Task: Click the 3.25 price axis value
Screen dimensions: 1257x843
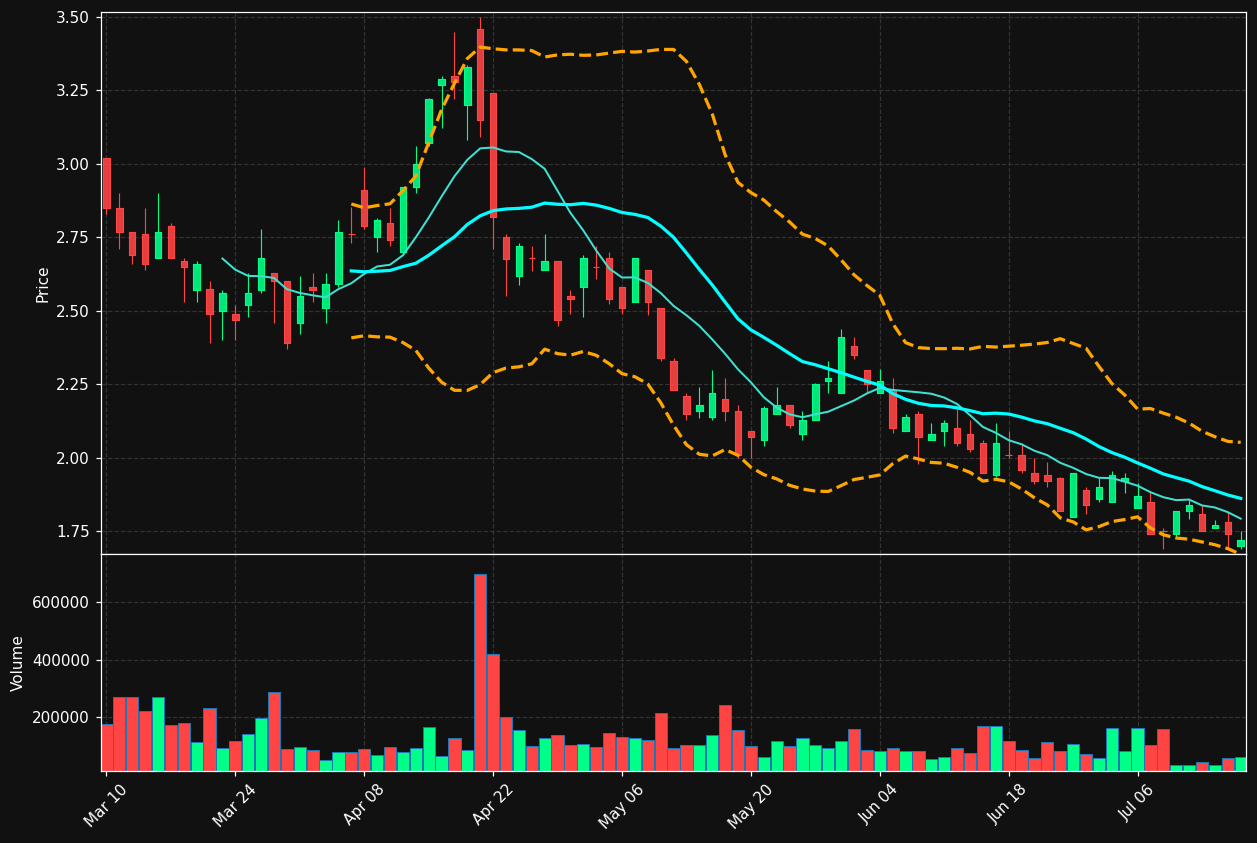Action: click(73, 91)
